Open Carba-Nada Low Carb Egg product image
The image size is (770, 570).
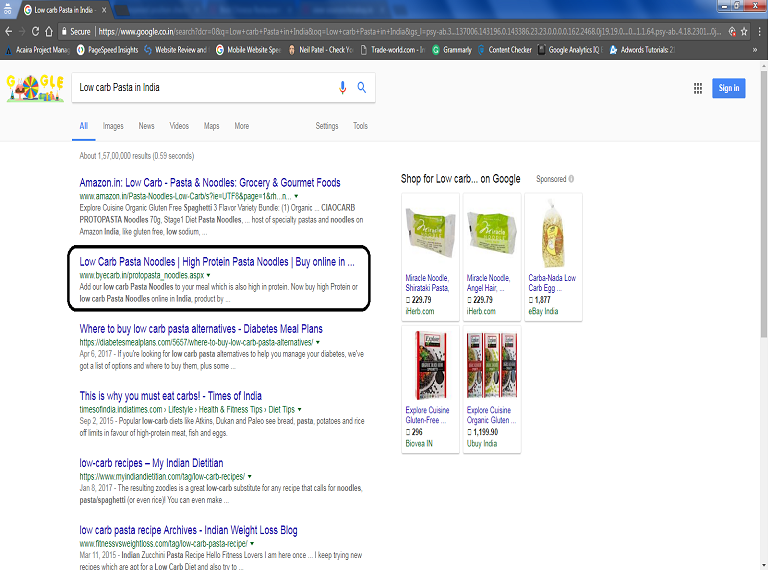pos(553,233)
